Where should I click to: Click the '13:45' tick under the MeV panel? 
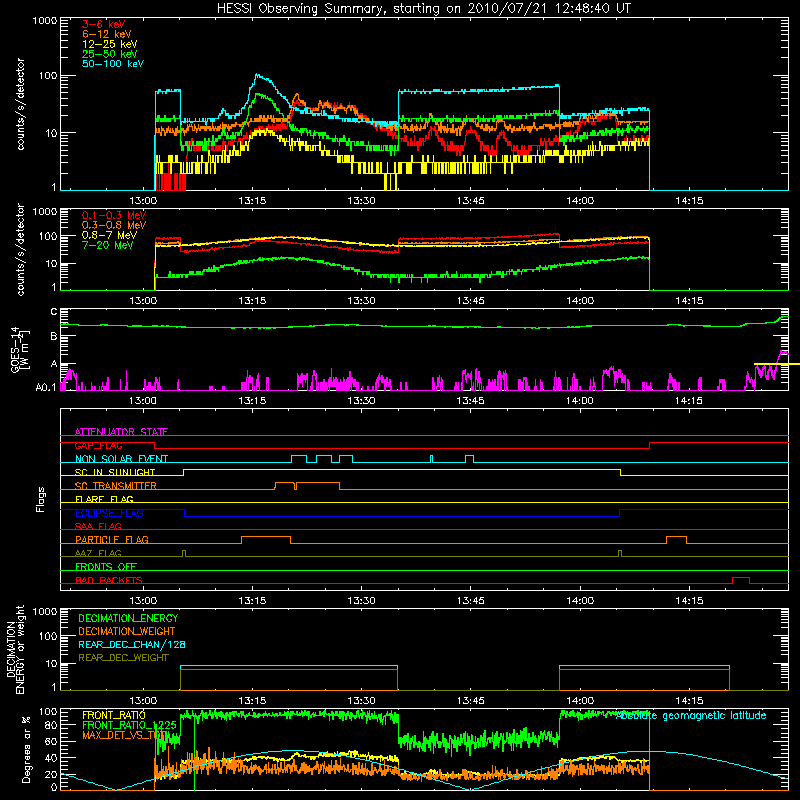pyautogui.click(x=470, y=301)
